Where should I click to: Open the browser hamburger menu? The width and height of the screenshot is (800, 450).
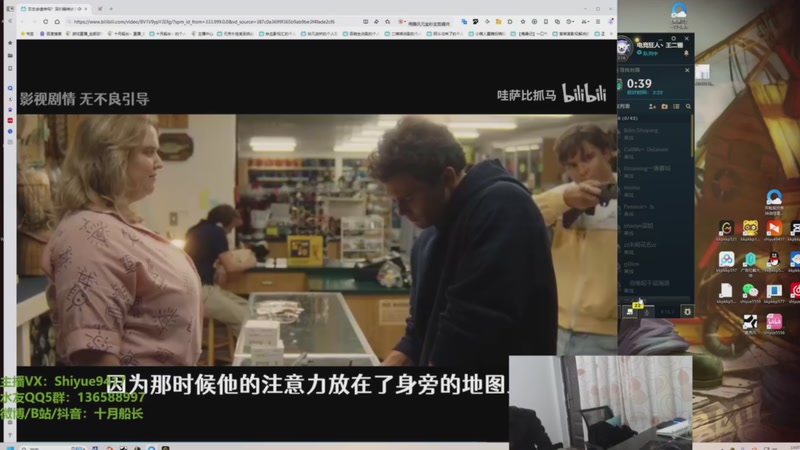coord(597,22)
